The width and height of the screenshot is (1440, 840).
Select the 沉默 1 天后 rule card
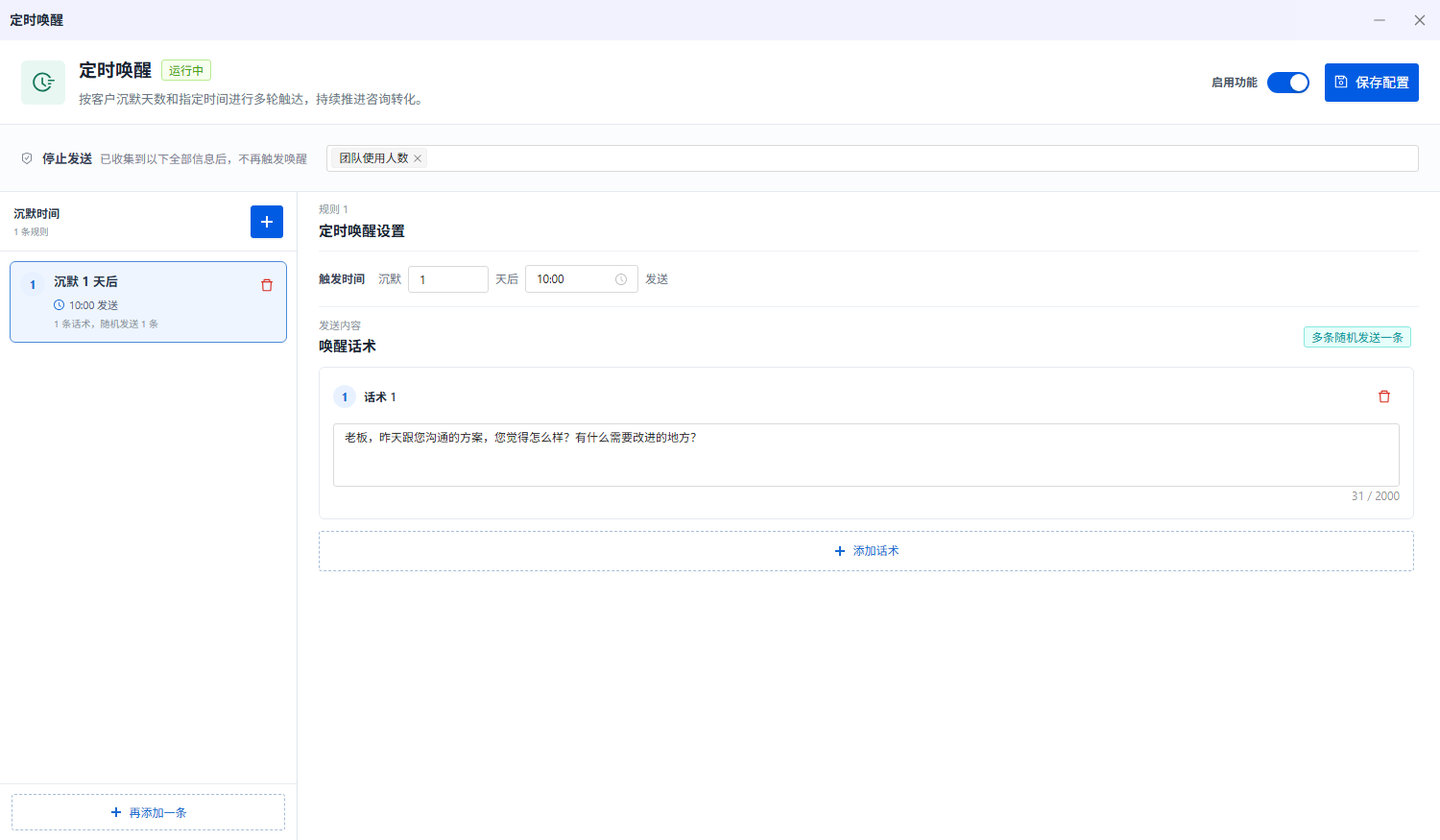(148, 301)
